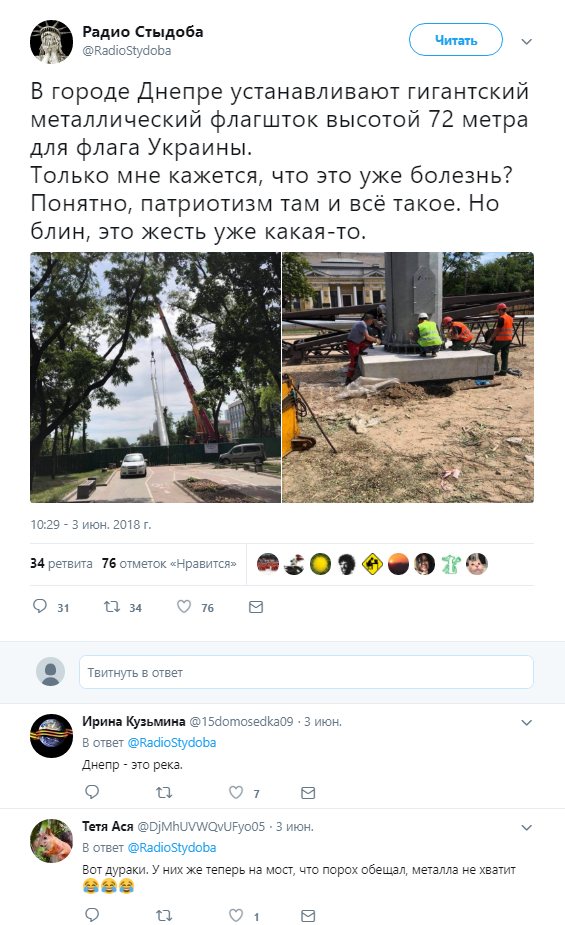Open options chevron on Ирина Кузьмина's reply
This screenshot has height=925, width=565.
(527, 723)
